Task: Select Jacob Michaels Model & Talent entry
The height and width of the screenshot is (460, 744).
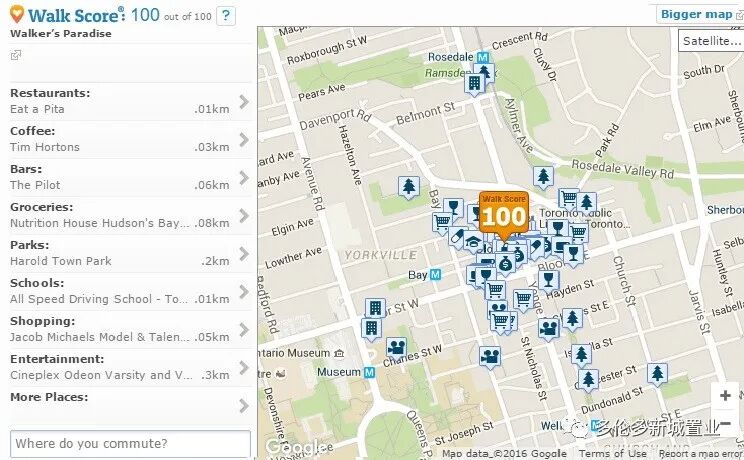Action: [100, 337]
